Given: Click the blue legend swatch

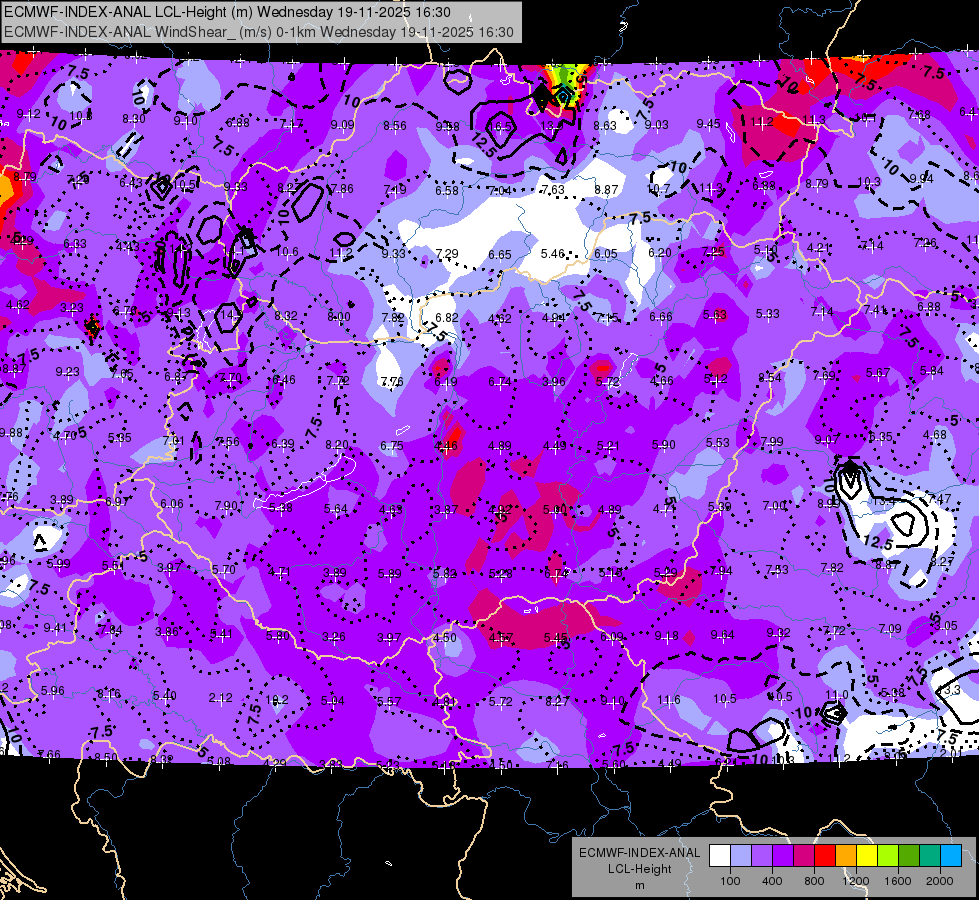Looking at the screenshot, I should coord(951,856).
